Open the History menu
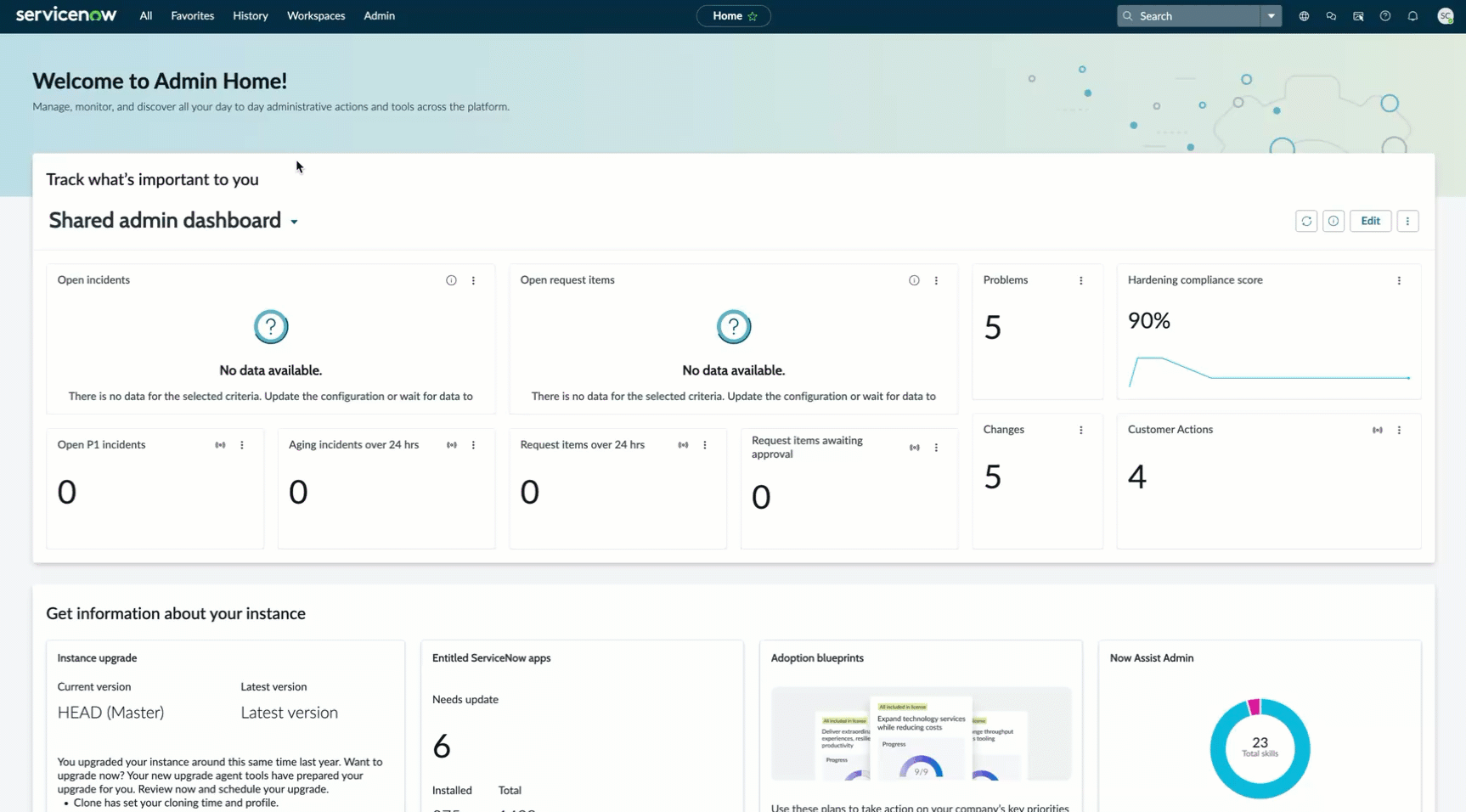The image size is (1466, 812). pos(251,16)
